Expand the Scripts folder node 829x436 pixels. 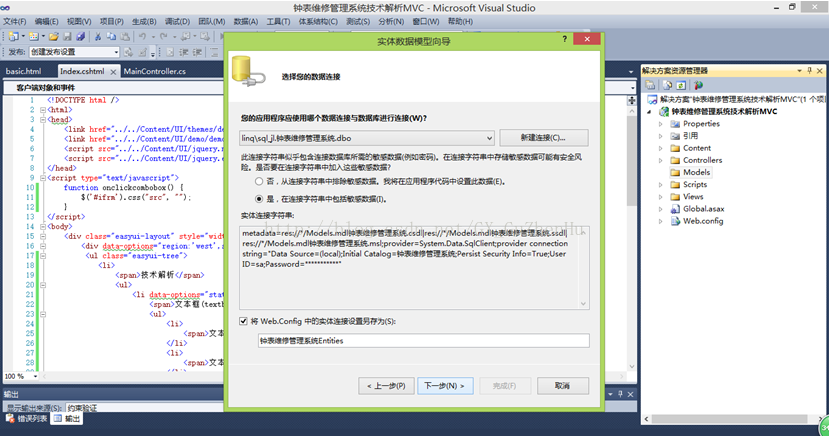[x=661, y=185]
